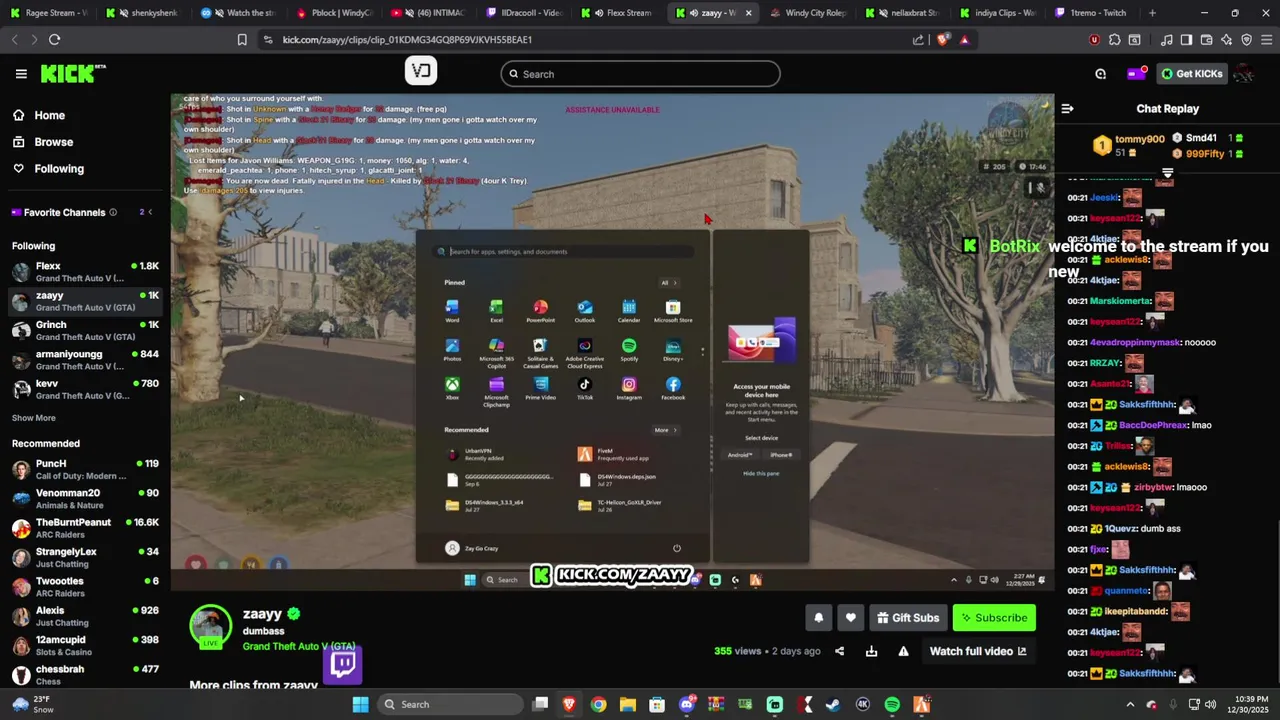Image resolution: width=1280 pixels, height=720 pixels.
Task: Open File Explorer from taskbar
Action: pos(627,704)
